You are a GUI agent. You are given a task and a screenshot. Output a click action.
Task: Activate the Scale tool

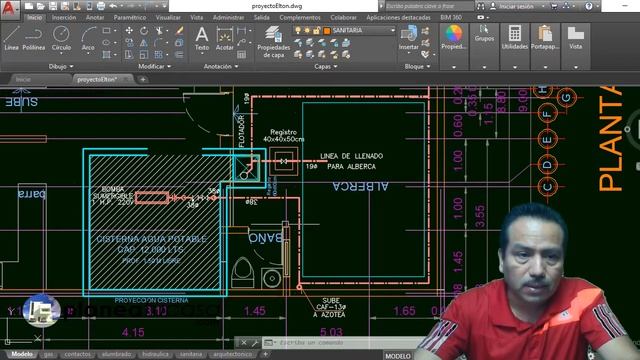point(144,54)
